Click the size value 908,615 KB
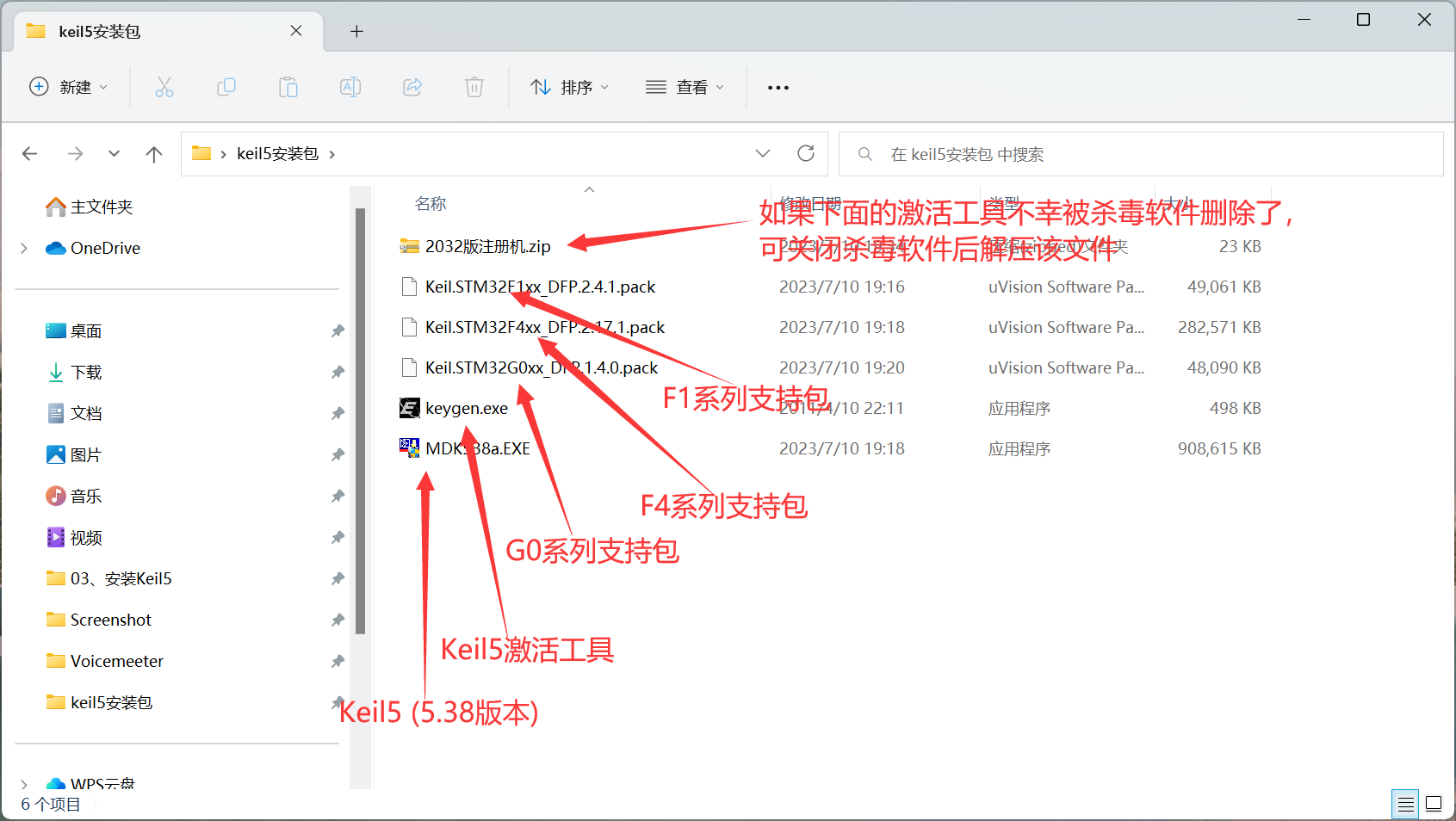The width and height of the screenshot is (1456, 821). (1219, 448)
